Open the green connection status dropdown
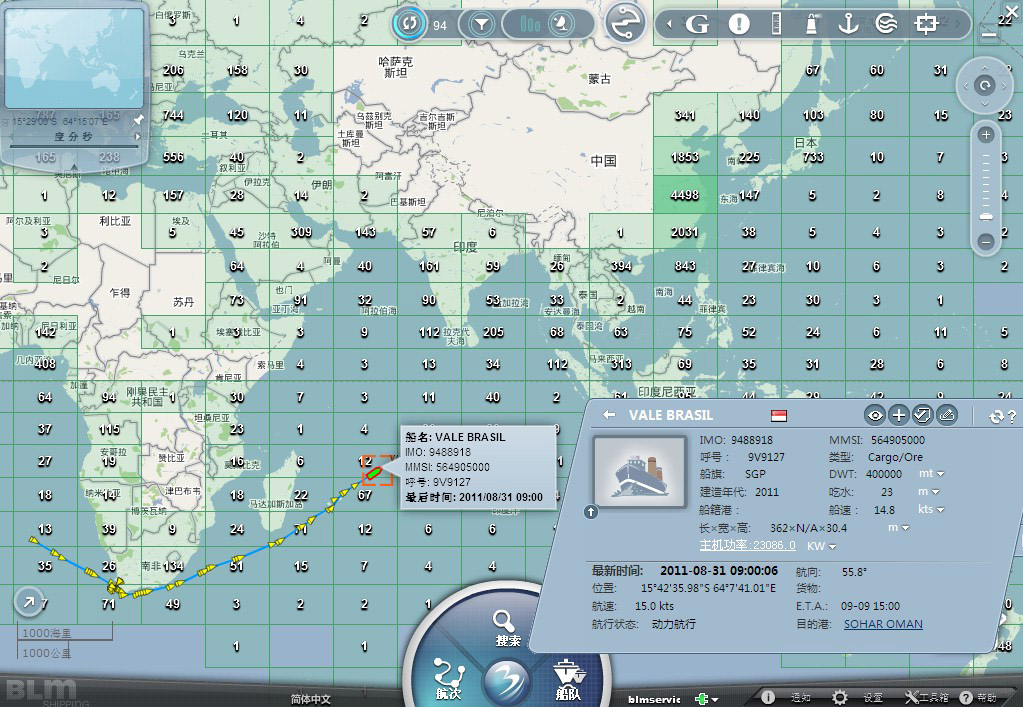This screenshot has height=707, width=1023. click(707, 699)
